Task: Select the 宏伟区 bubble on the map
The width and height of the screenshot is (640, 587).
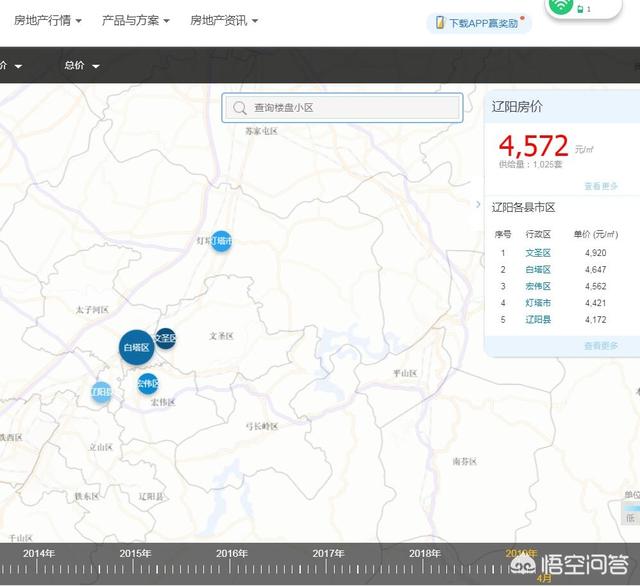Action: [148, 384]
